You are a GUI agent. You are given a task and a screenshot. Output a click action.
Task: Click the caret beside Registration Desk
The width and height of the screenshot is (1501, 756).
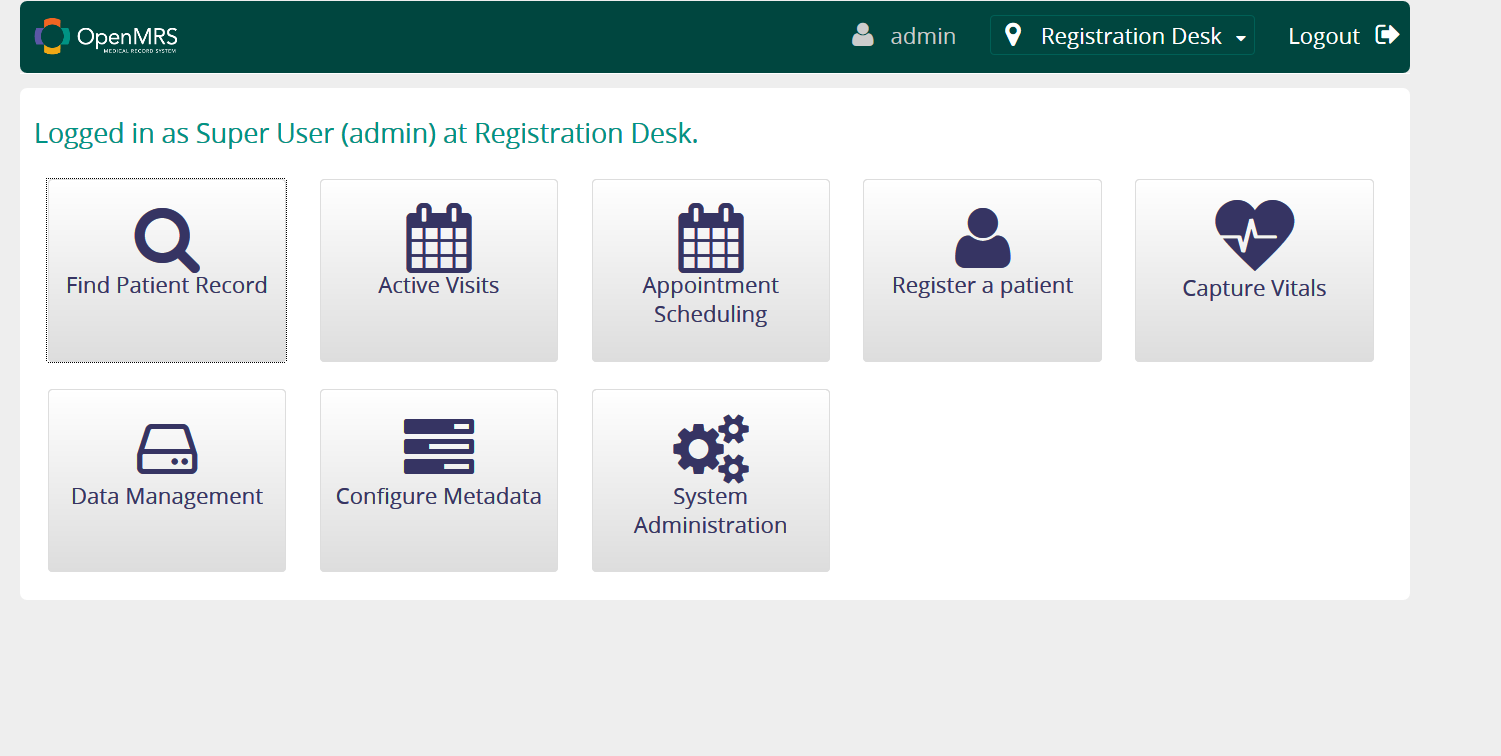click(x=1241, y=38)
